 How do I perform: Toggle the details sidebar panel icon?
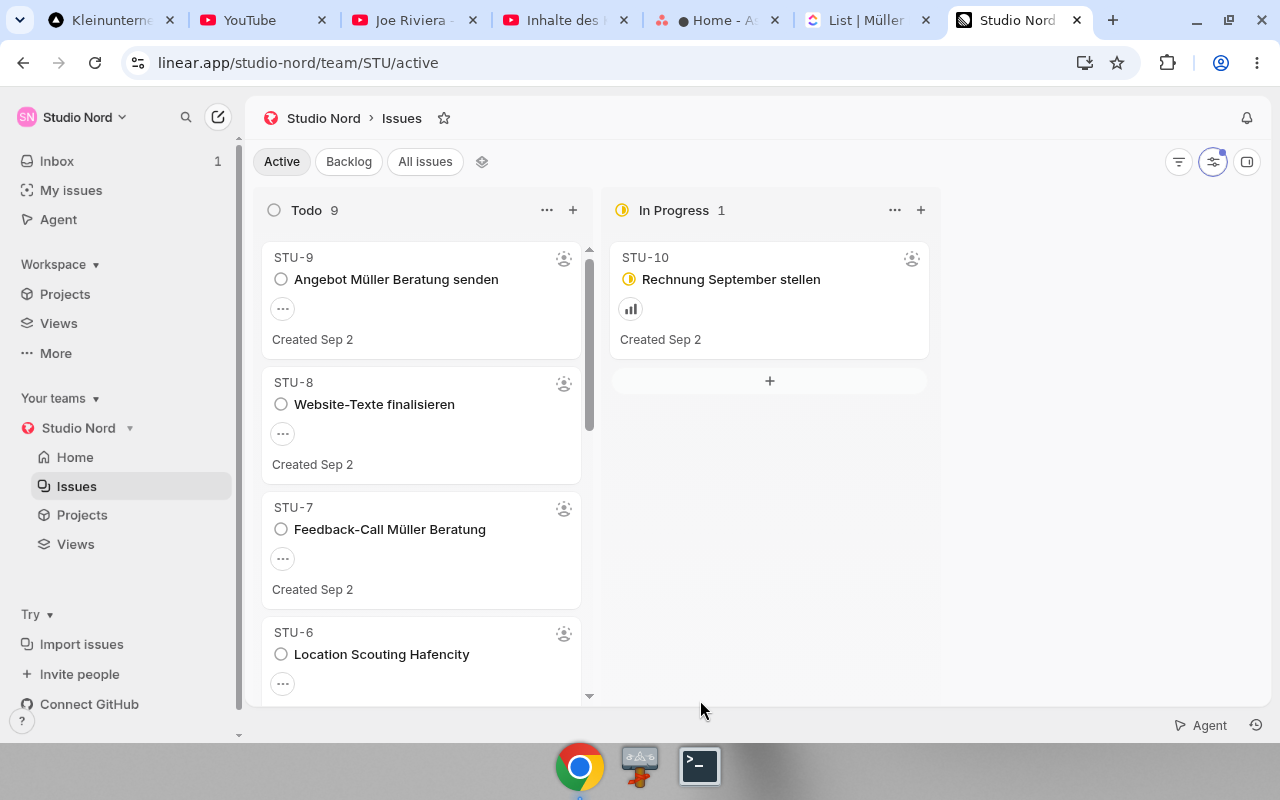point(1247,162)
